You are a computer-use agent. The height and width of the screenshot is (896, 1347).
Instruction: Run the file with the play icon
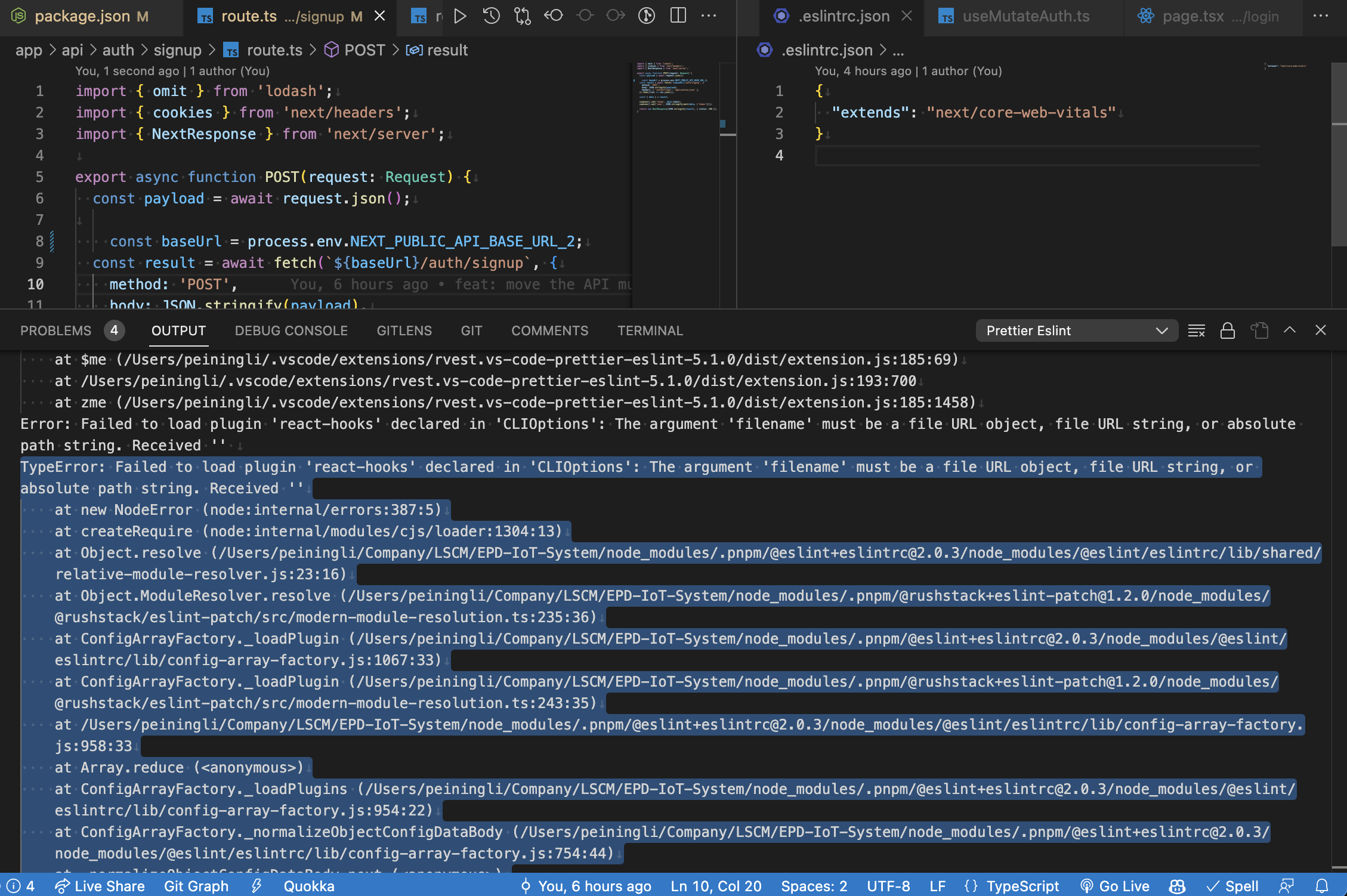tap(459, 16)
